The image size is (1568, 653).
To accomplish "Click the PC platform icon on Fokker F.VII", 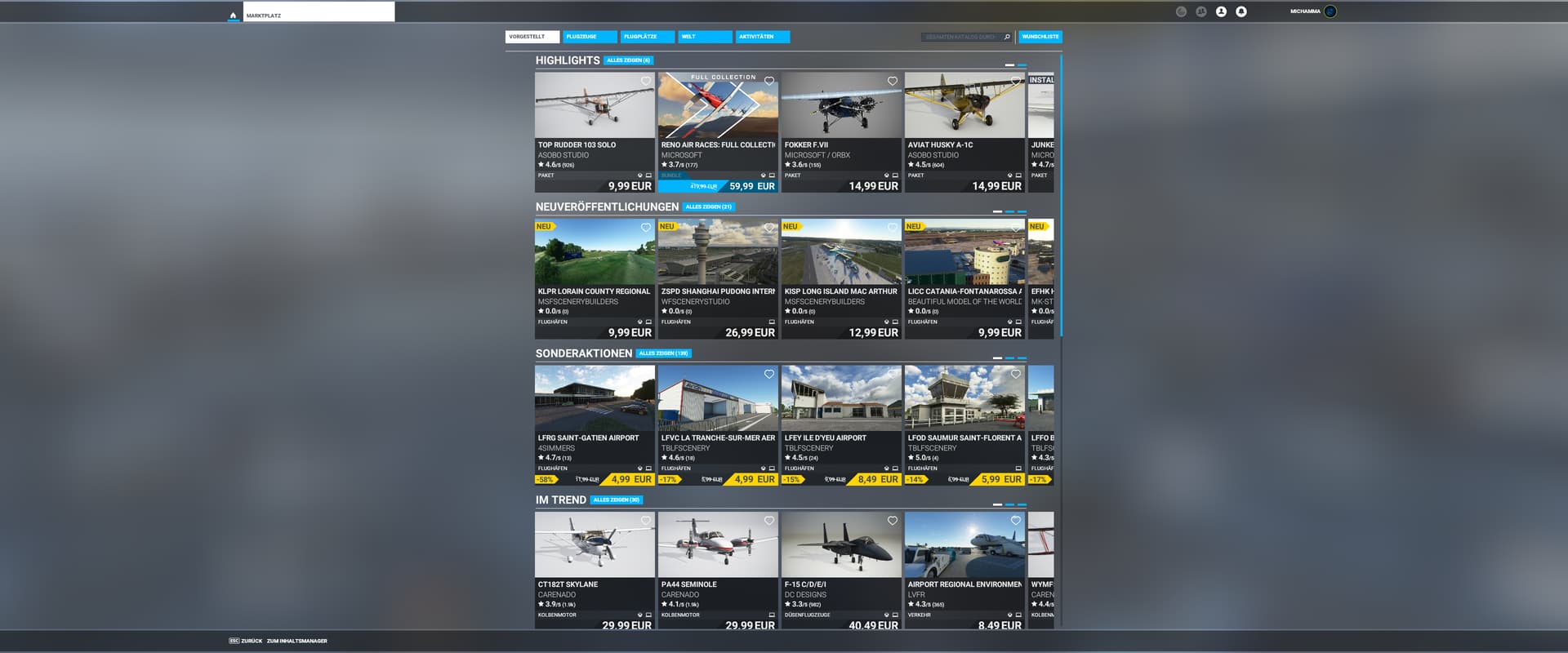I will point(895,175).
